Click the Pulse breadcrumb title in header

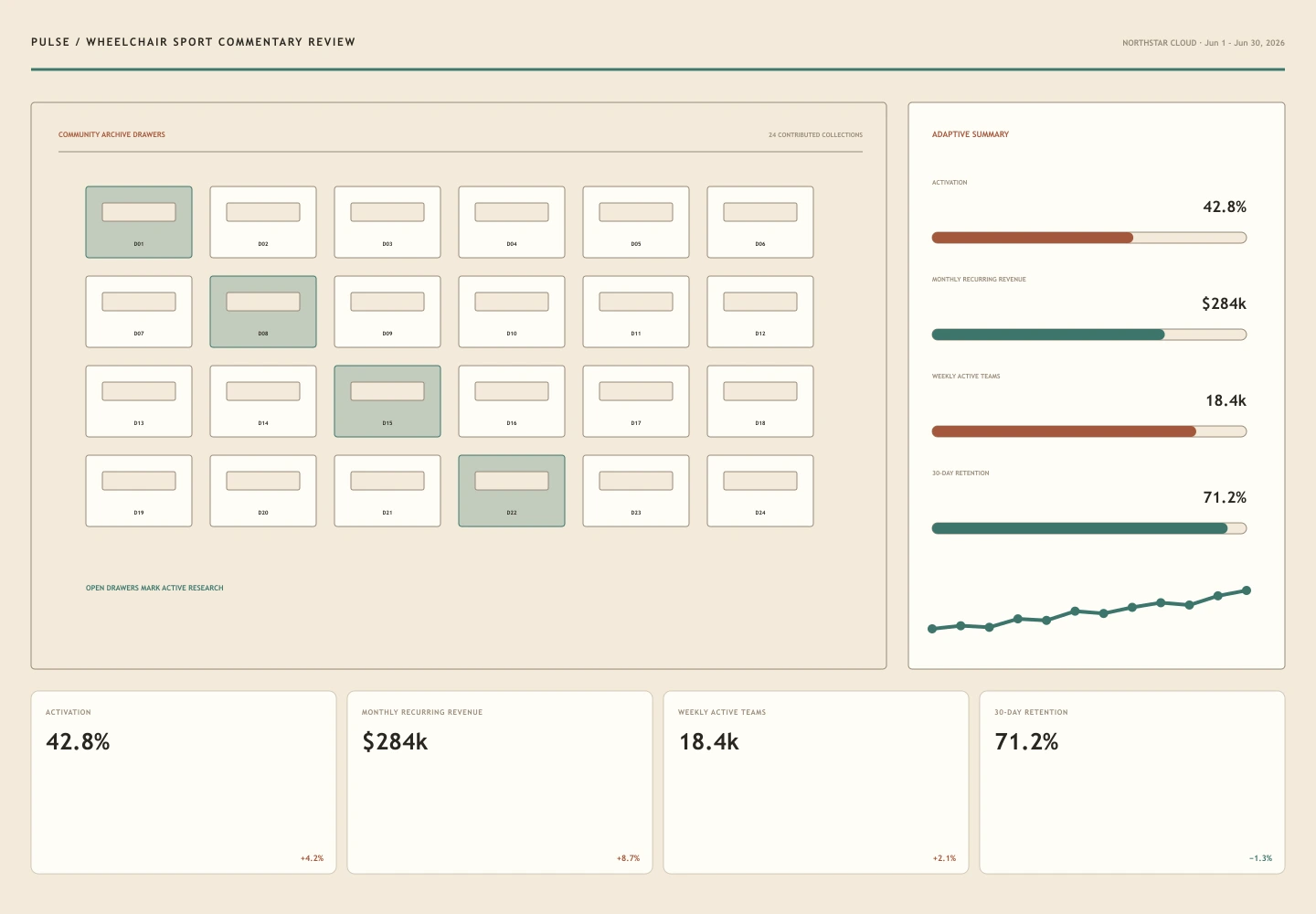193,42
